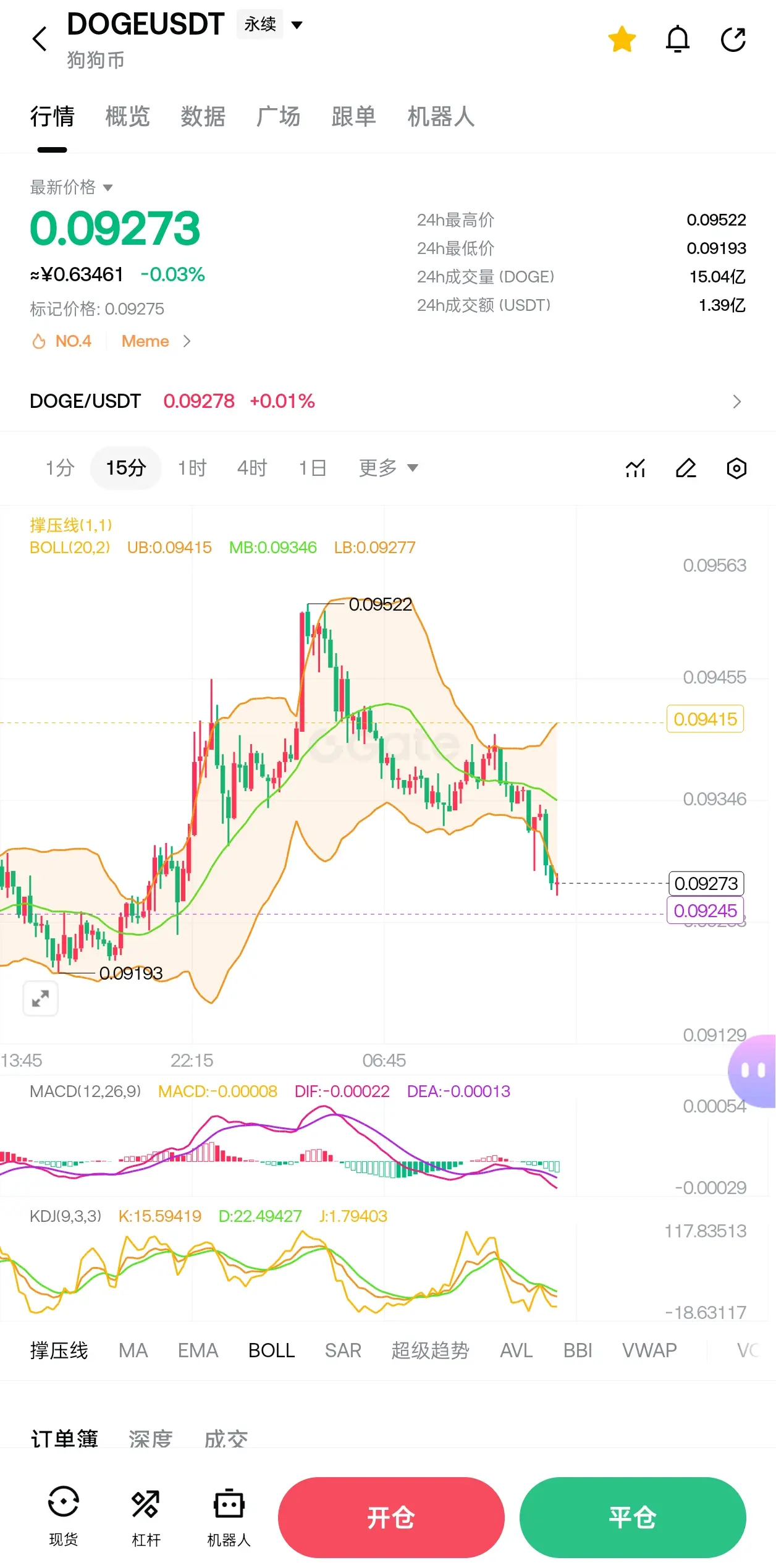
Task: Switch to 概览 tab
Action: [127, 117]
